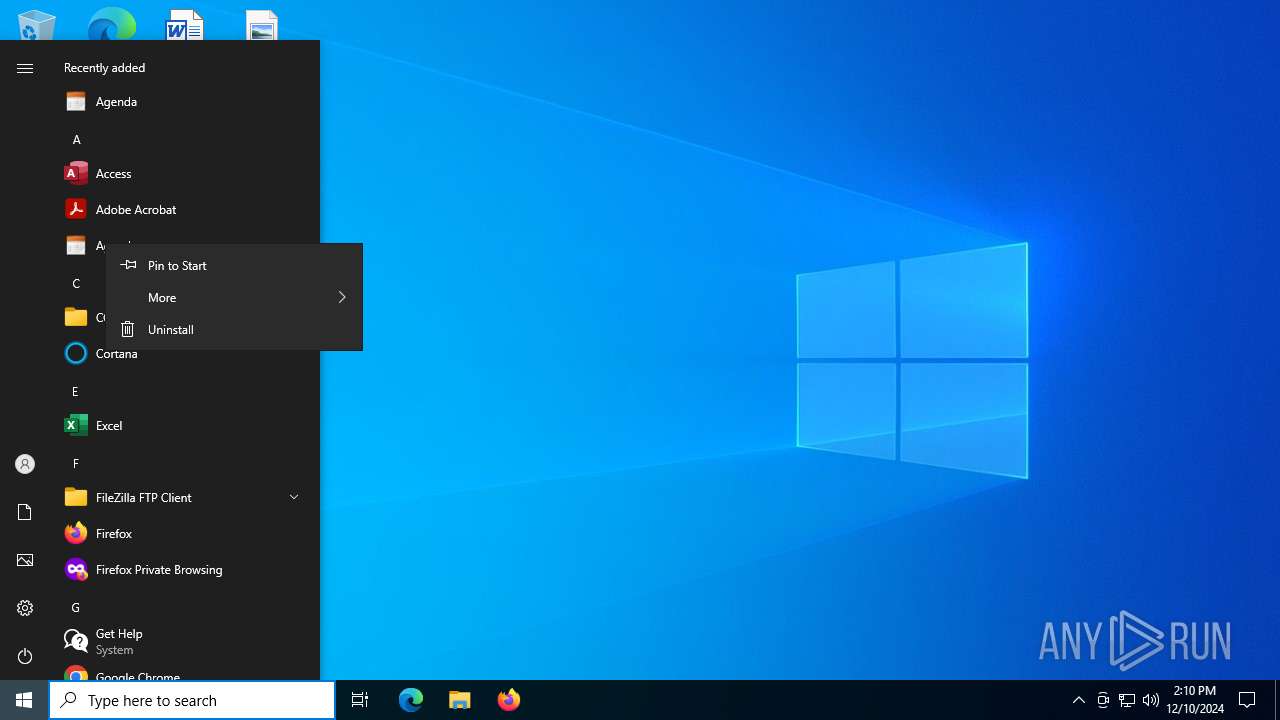Jump to letter E section header

[75, 391]
